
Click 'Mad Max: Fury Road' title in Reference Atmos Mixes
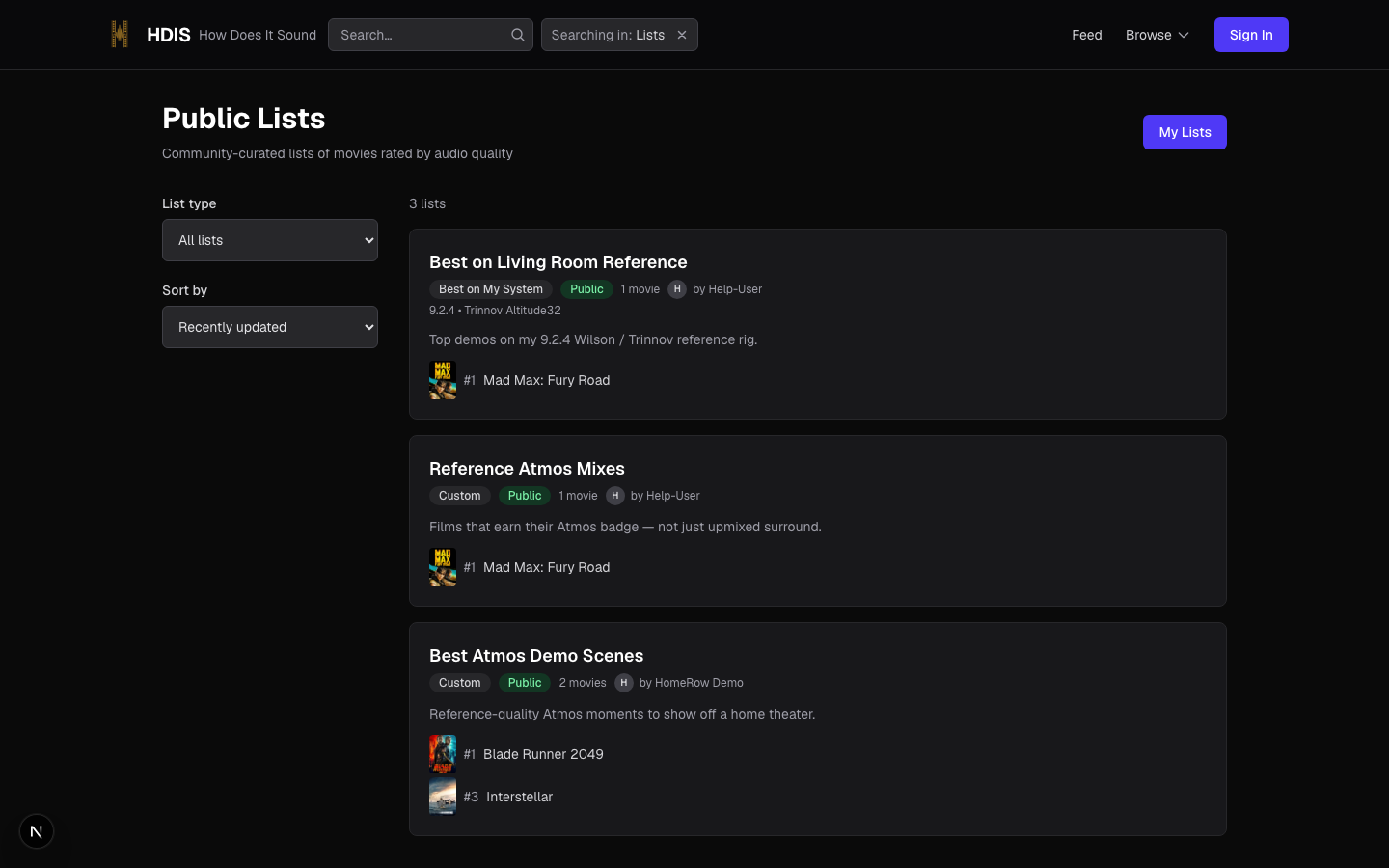click(x=547, y=567)
